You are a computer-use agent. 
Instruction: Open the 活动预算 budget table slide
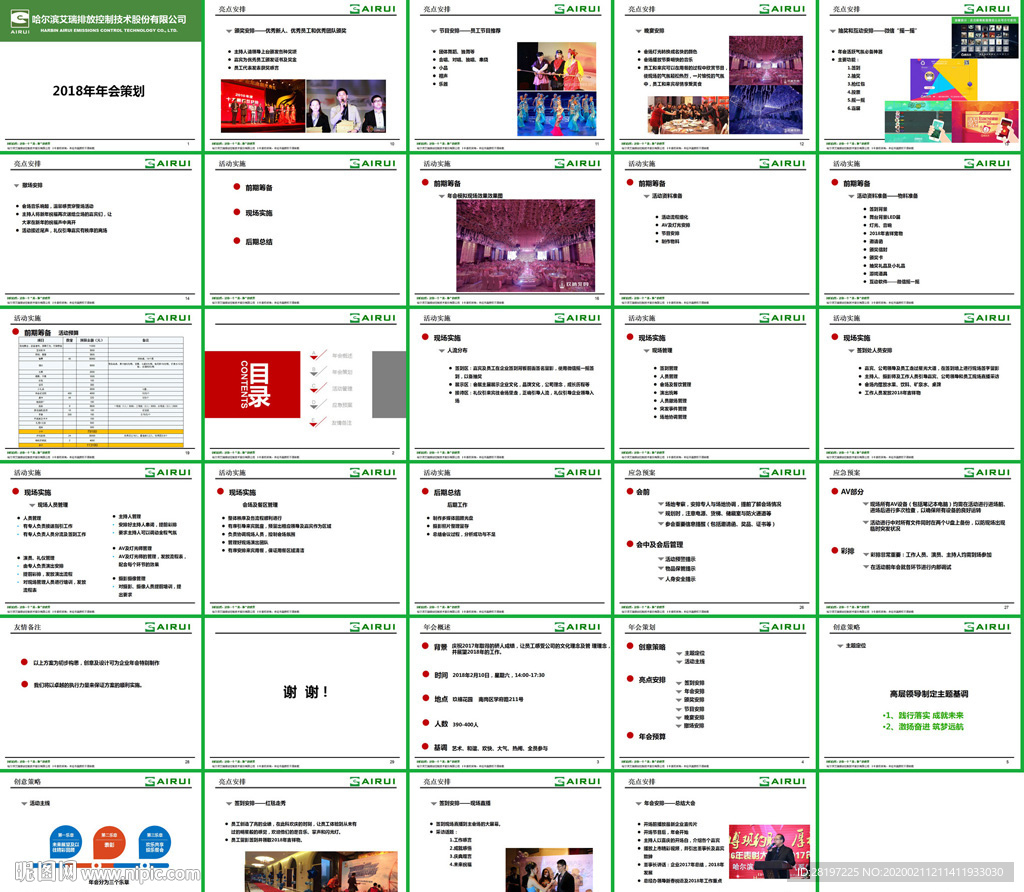(x=101, y=385)
